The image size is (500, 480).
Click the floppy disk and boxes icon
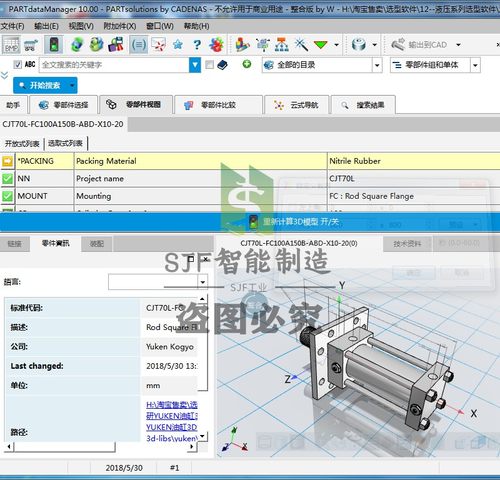pyautogui.click(x=116, y=45)
